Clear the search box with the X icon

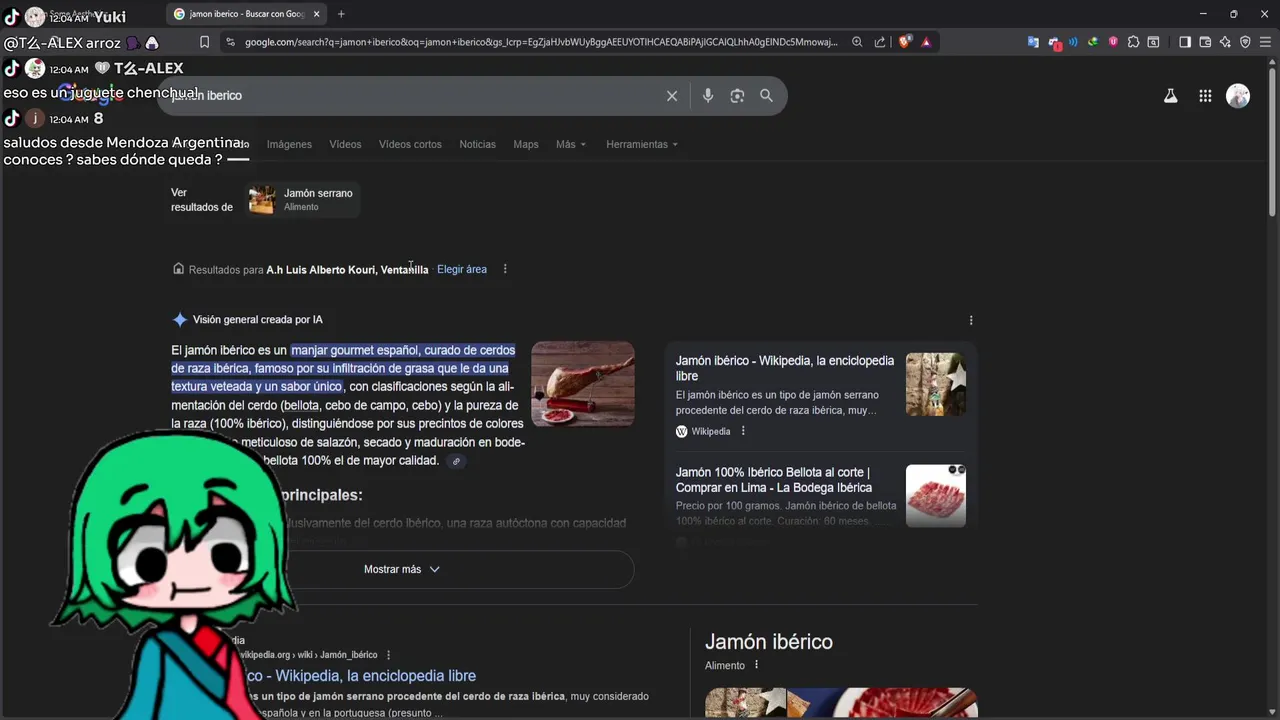click(x=672, y=96)
